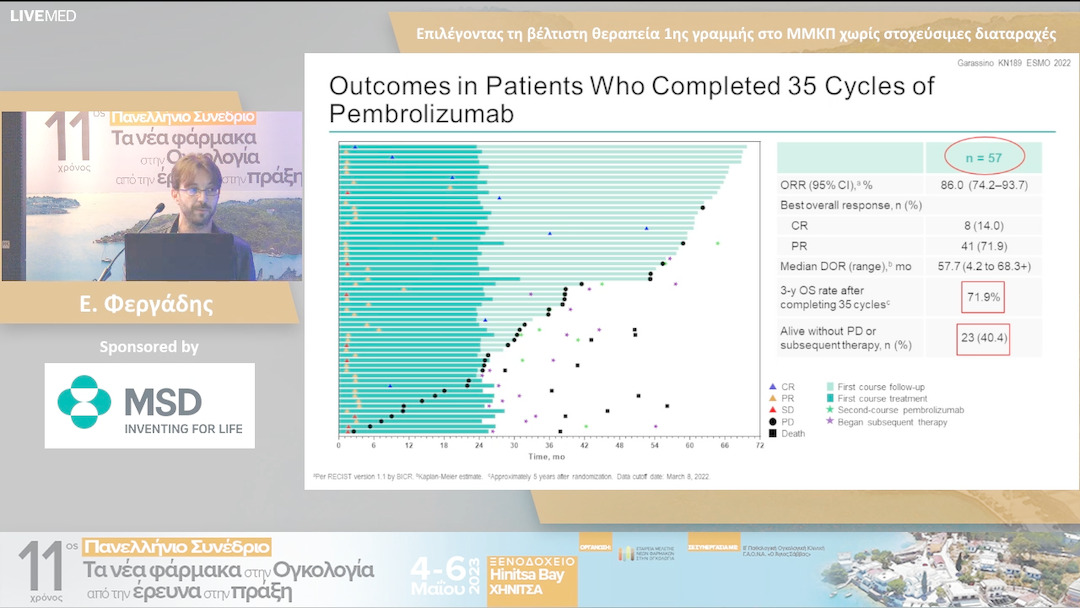Click the red SD triangle legend icon
The width and height of the screenshot is (1080, 608).
coord(773,410)
